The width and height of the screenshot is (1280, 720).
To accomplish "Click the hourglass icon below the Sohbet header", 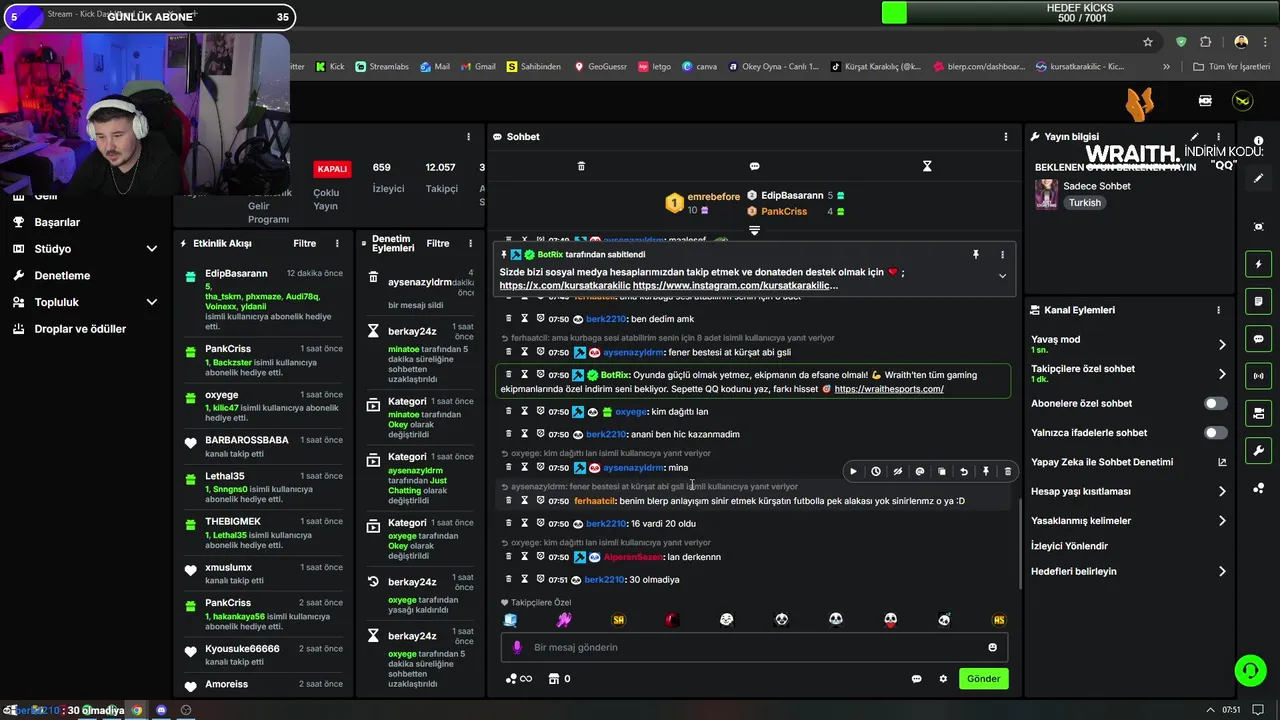I will [x=927, y=166].
